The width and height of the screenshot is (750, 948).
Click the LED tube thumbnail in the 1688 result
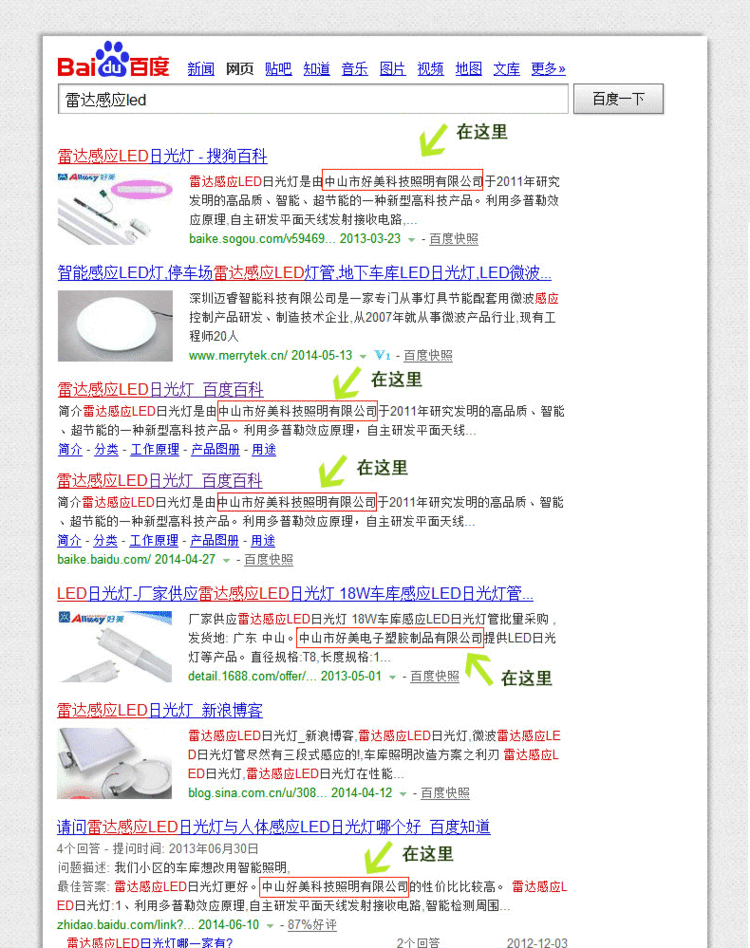pos(115,645)
